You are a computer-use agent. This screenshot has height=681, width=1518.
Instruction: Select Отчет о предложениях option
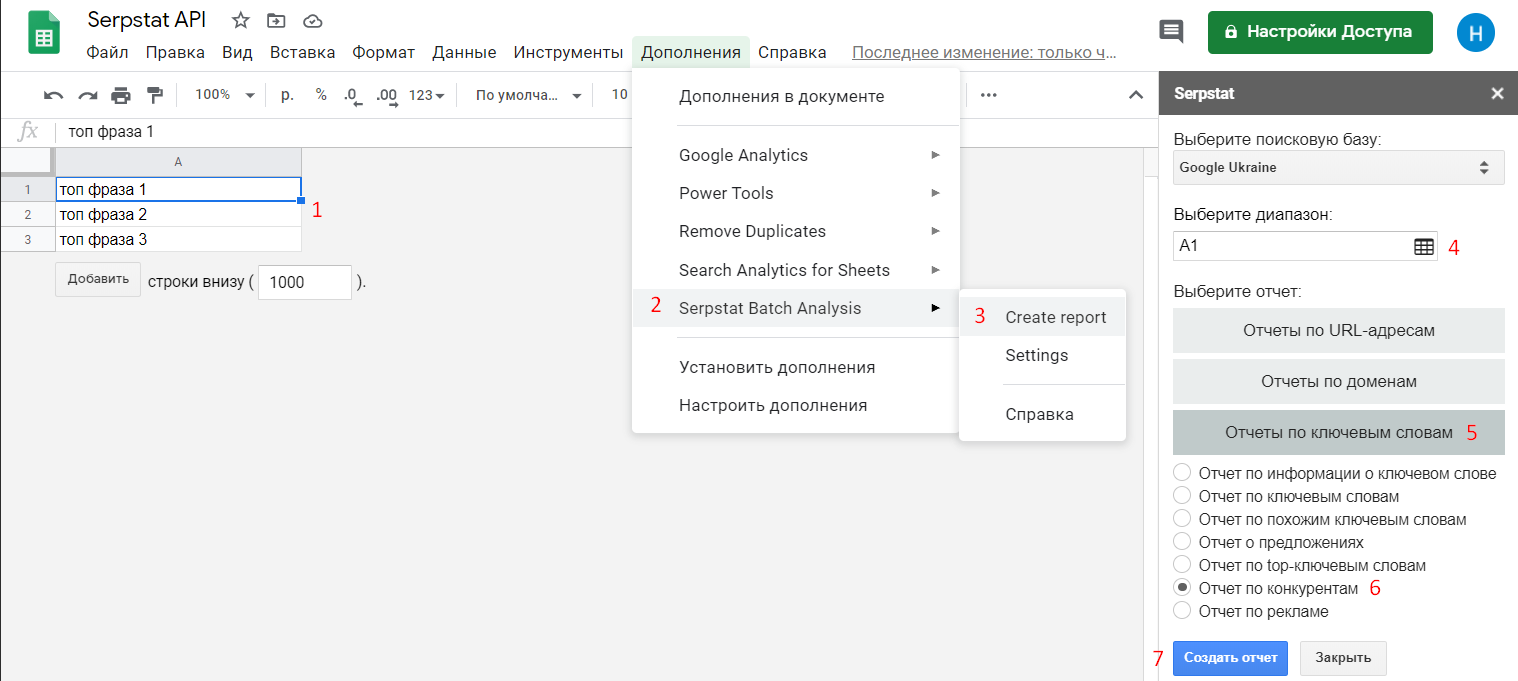(x=1182, y=541)
